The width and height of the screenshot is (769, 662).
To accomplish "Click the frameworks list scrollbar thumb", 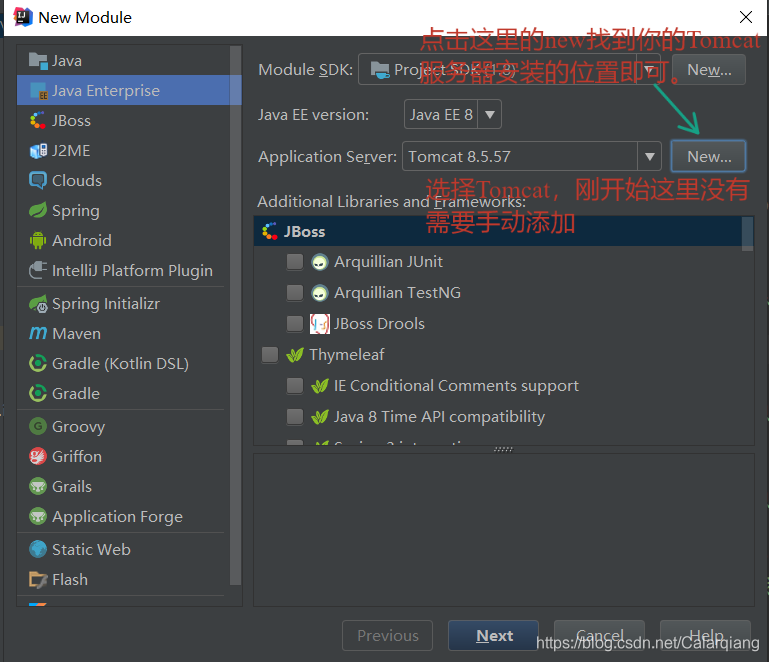I will pyautogui.click(x=747, y=234).
